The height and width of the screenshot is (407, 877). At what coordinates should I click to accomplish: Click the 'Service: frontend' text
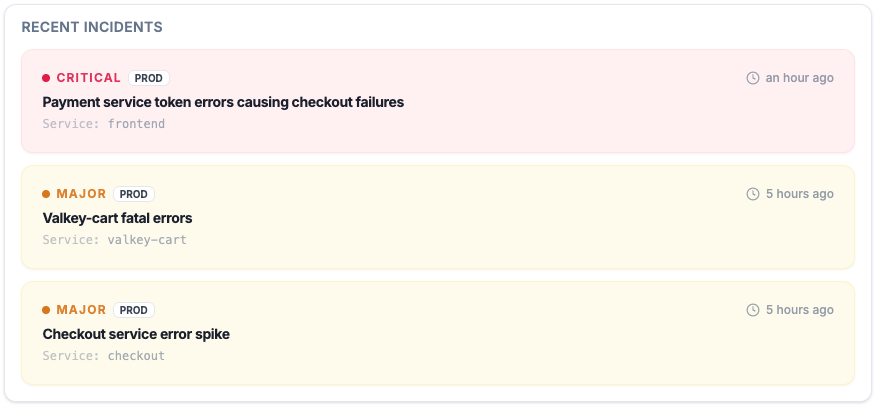[x=104, y=124]
